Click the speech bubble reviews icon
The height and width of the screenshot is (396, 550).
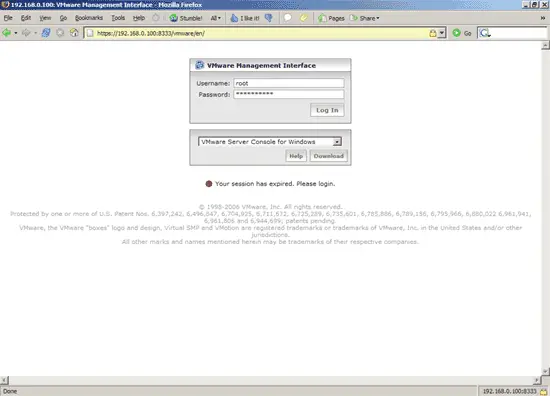pos(288,18)
